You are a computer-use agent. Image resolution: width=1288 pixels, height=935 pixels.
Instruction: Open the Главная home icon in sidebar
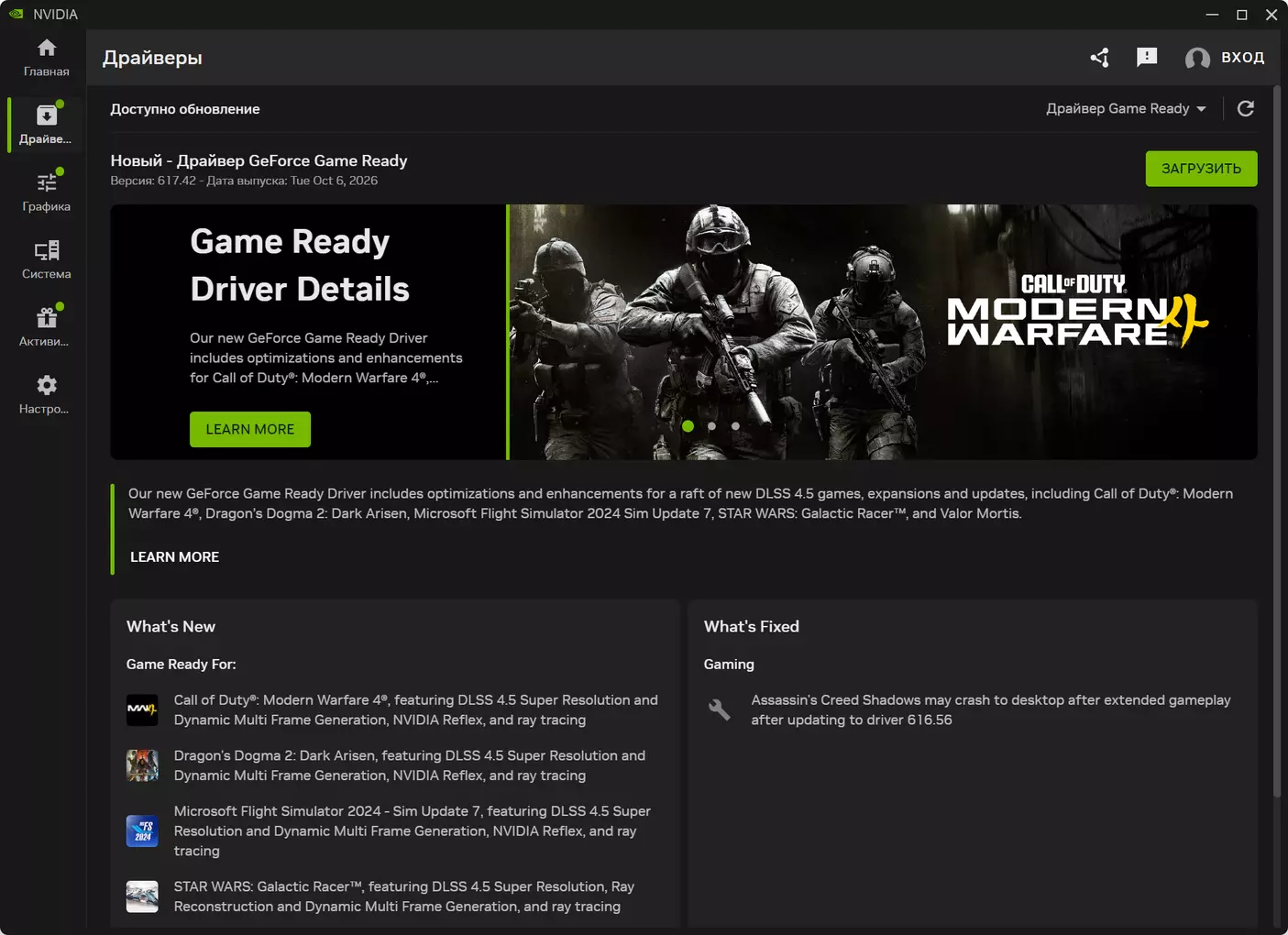click(x=46, y=57)
